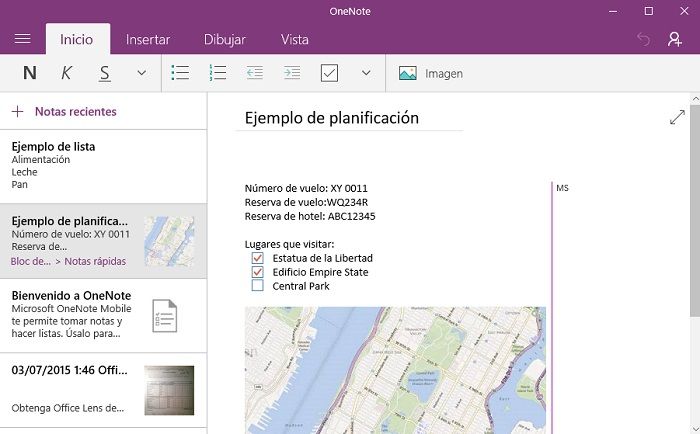Toggle bold formatting (N)
700x434 pixels.
pos(29,73)
